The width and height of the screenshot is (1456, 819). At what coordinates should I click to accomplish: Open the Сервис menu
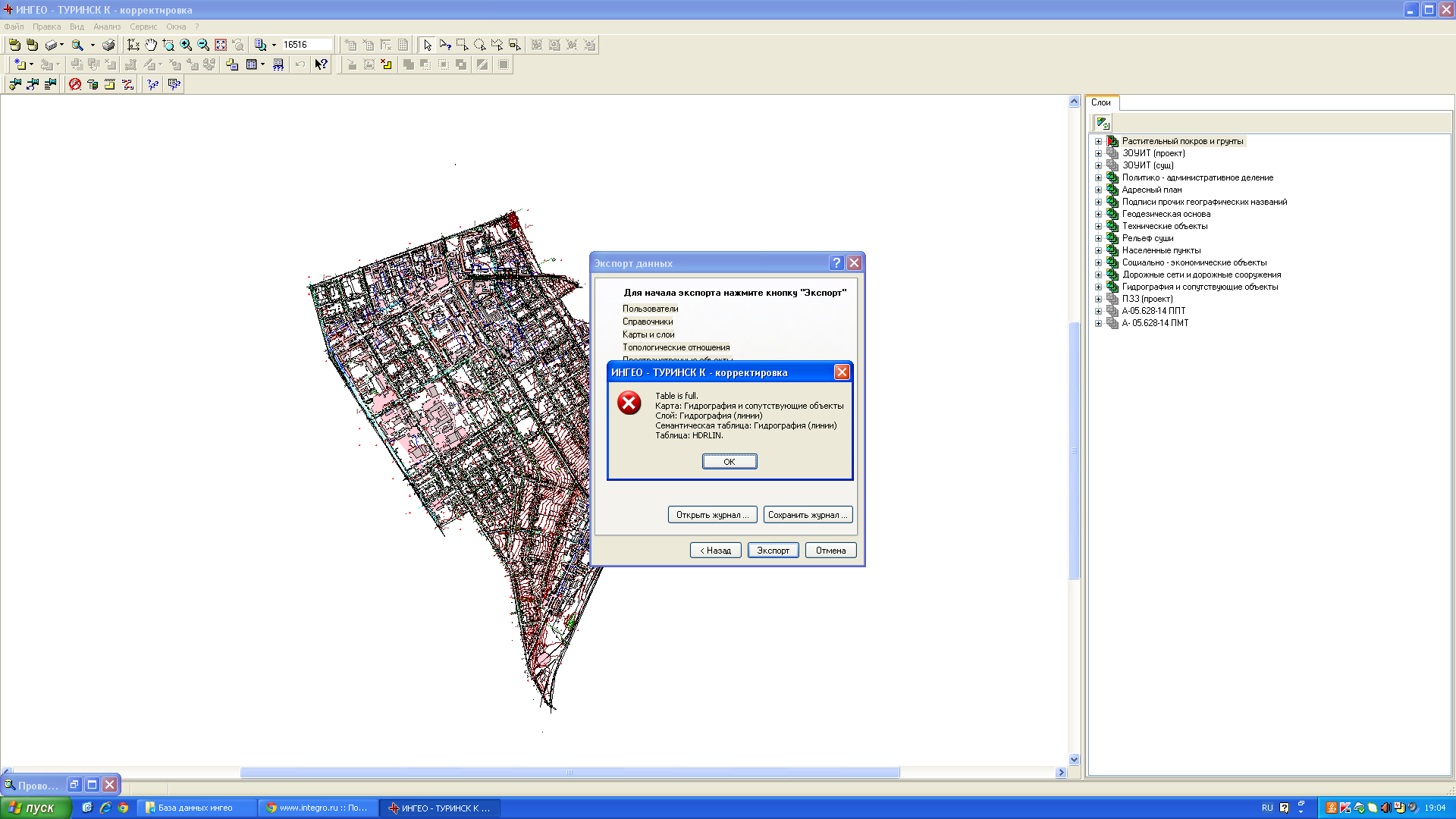143,27
